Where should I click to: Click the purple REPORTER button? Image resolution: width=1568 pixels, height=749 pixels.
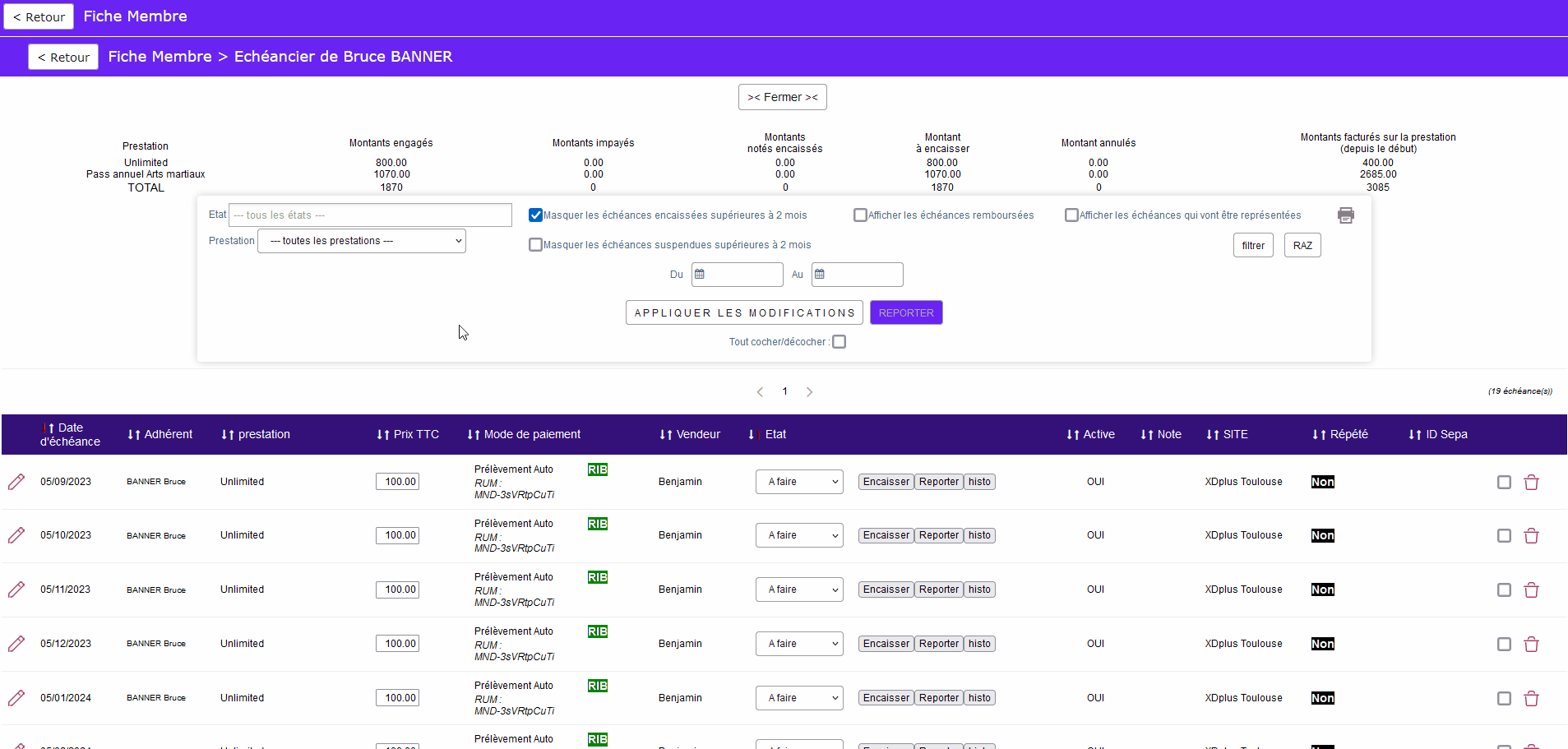click(x=906, y=312)
